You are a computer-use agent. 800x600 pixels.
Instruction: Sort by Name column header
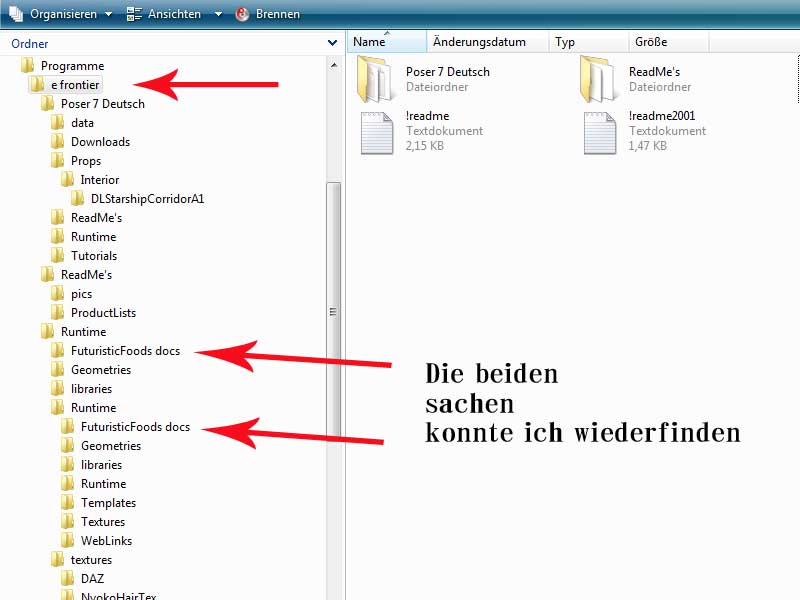click(x=387, y=42)
